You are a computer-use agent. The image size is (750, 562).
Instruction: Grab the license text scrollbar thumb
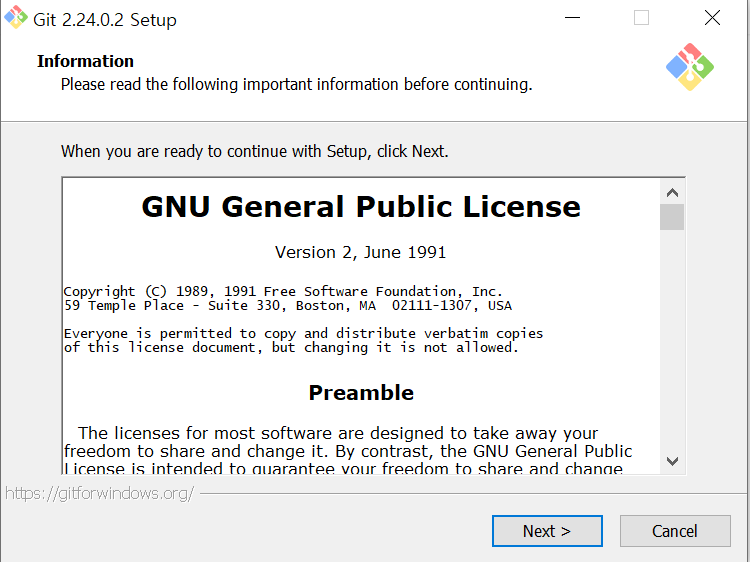tap(672, 217)
